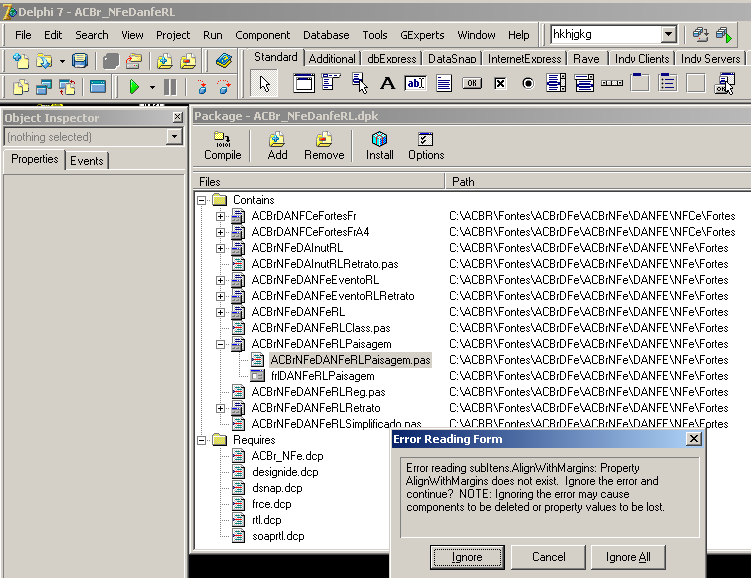
Task: Click the View Unit toolbar icon
Action: point(21,87)
